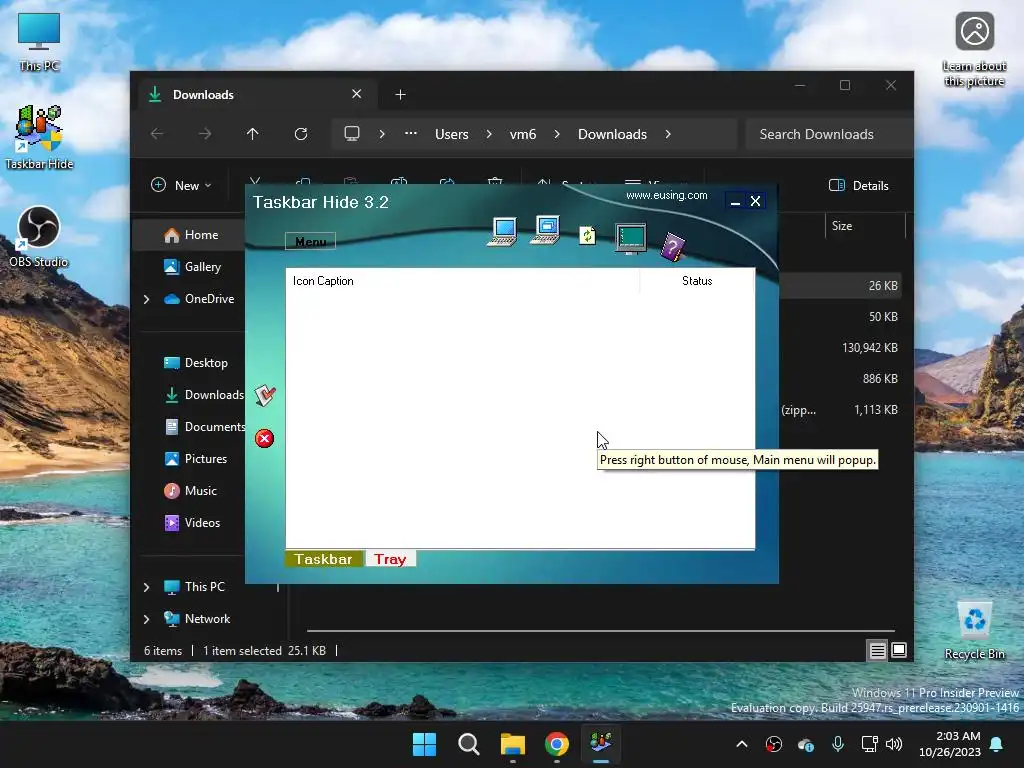The width and height of the screenshot is (1024, 768).
Task: Click the green refresh document icon
Action: 587,235
